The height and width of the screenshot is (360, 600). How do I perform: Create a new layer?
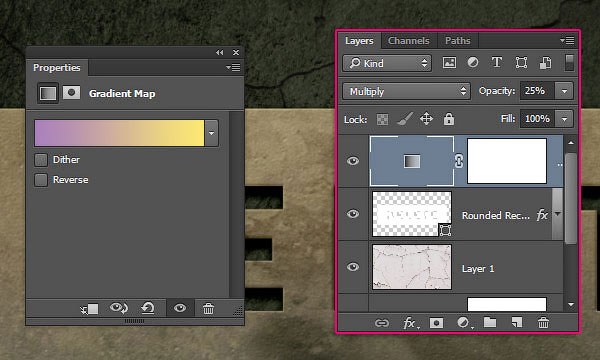coord(517,323)
